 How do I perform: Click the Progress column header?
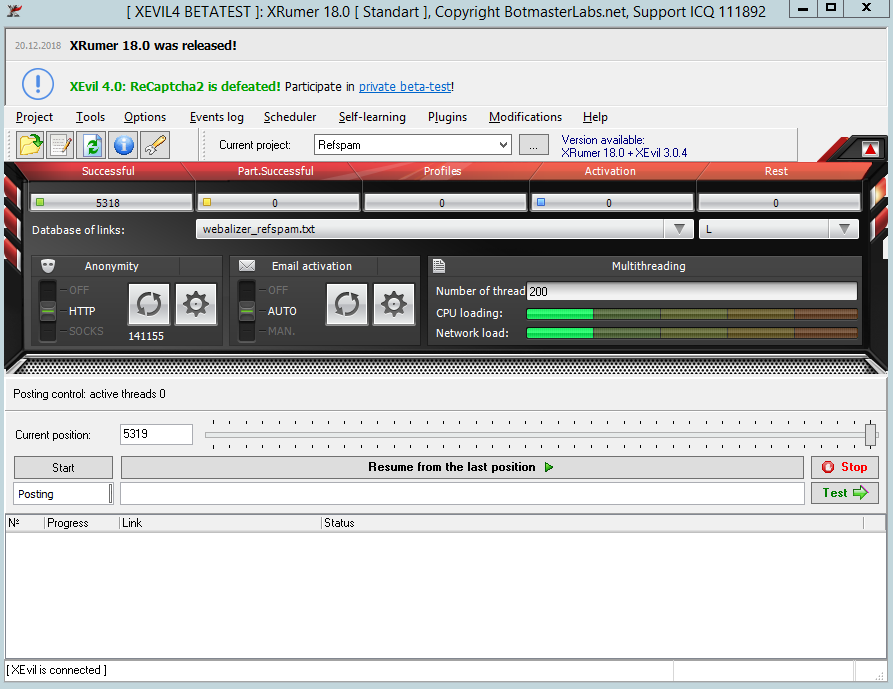[x=81, y=523]
